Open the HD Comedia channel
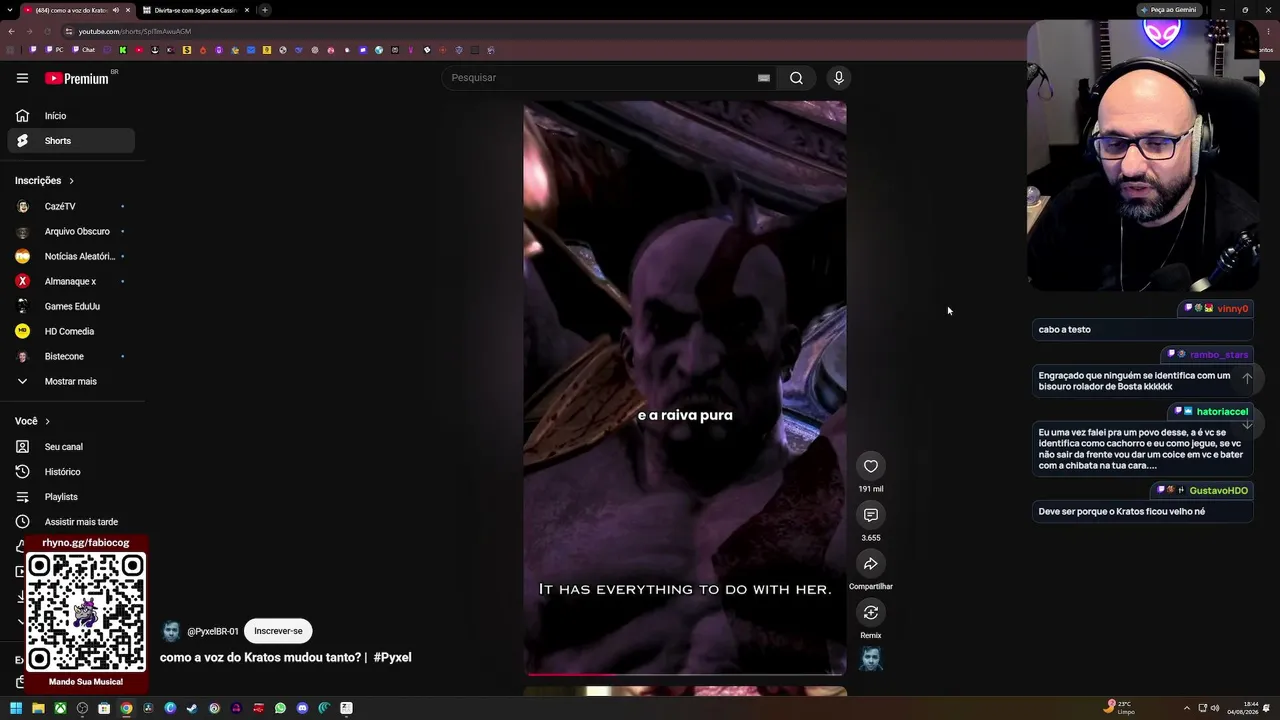This screenshot has width=1280, height=720. (71, 332)
